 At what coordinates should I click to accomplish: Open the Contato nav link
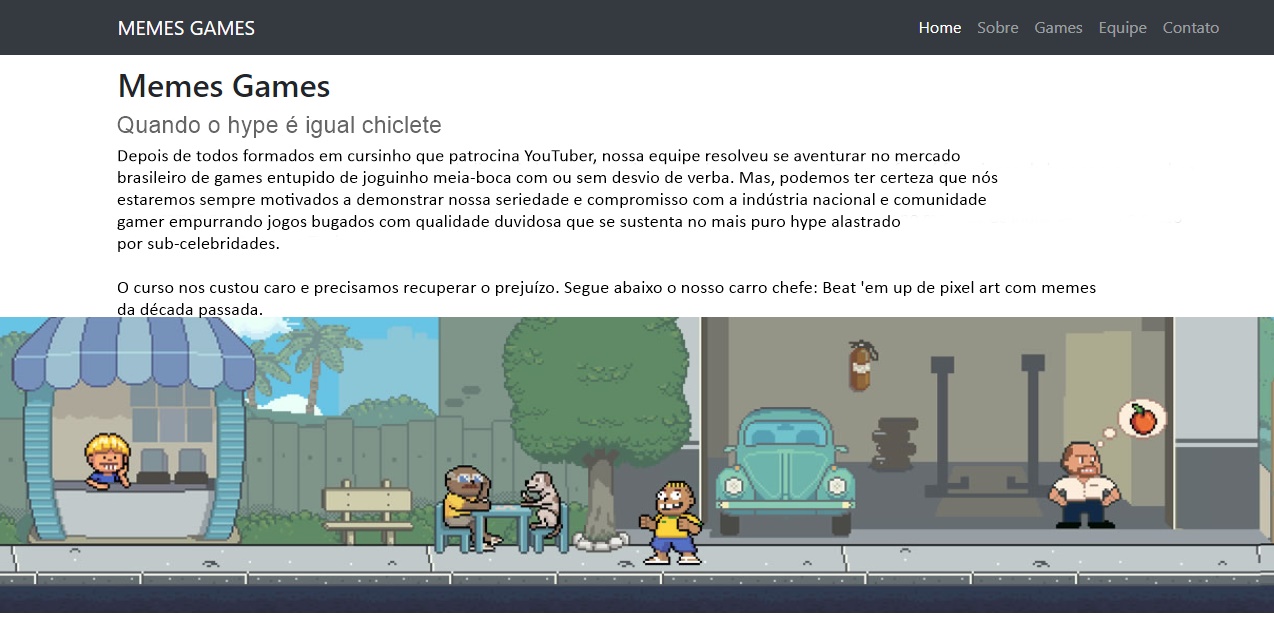point(1190,28)
